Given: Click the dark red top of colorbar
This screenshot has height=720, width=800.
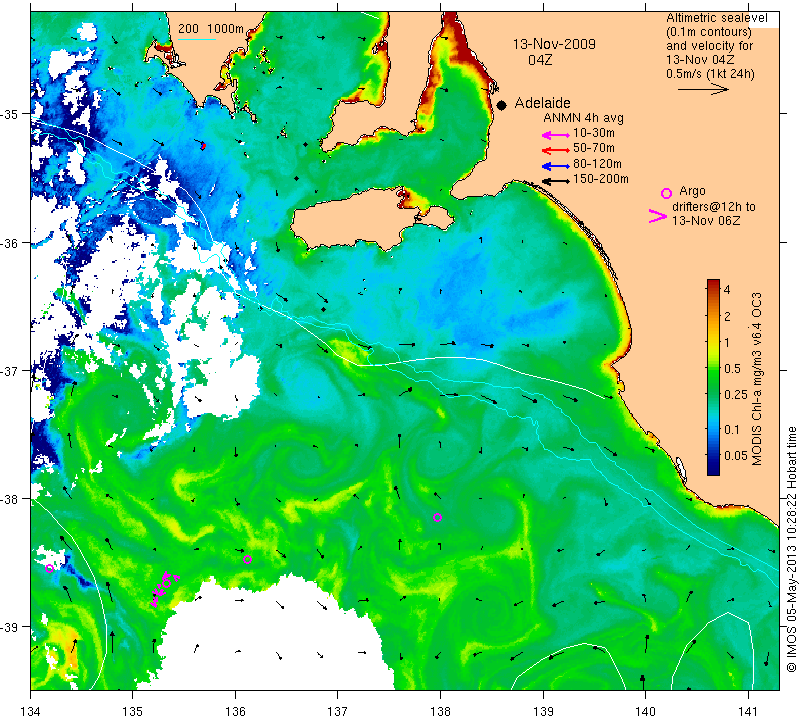Looking at the screenshot, I should click(x=713, y=282).
